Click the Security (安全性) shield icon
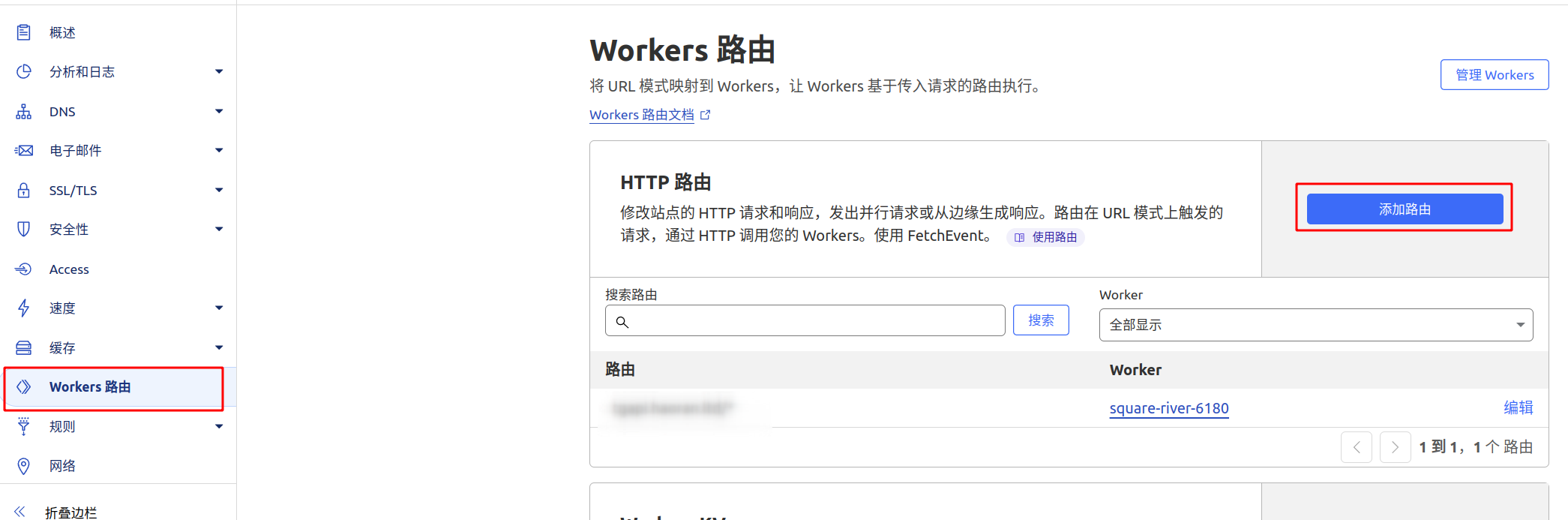This screenshot has width=1568, height=520. (24, 229)
